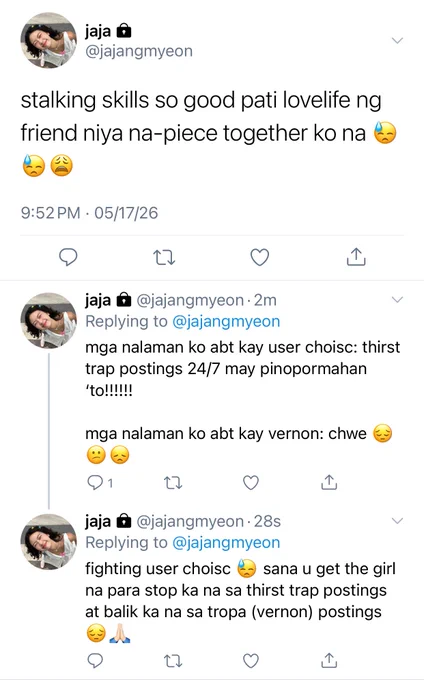View jaja's profile picture on main tweet

tap(48, 40)
